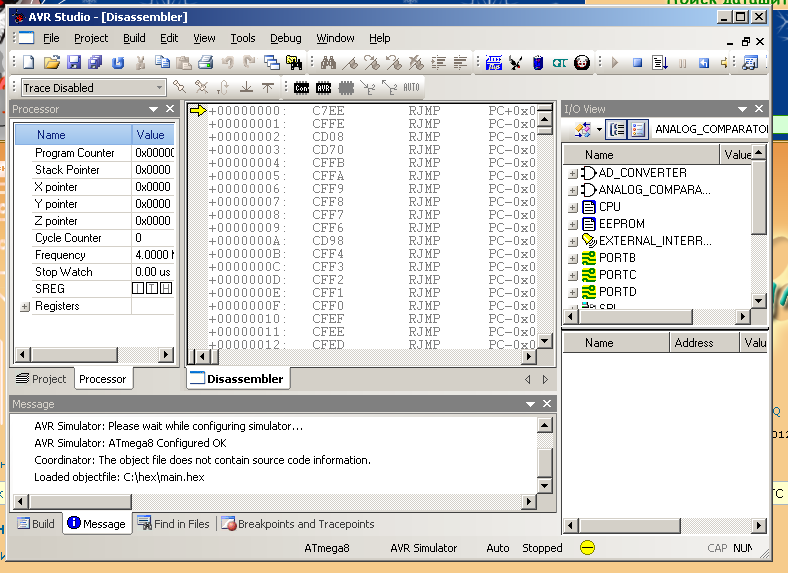Screen dimensions: 788x573
Task: Click the Name column header in Processor panel
Action: pyautogui.click(x=73, y=135)
